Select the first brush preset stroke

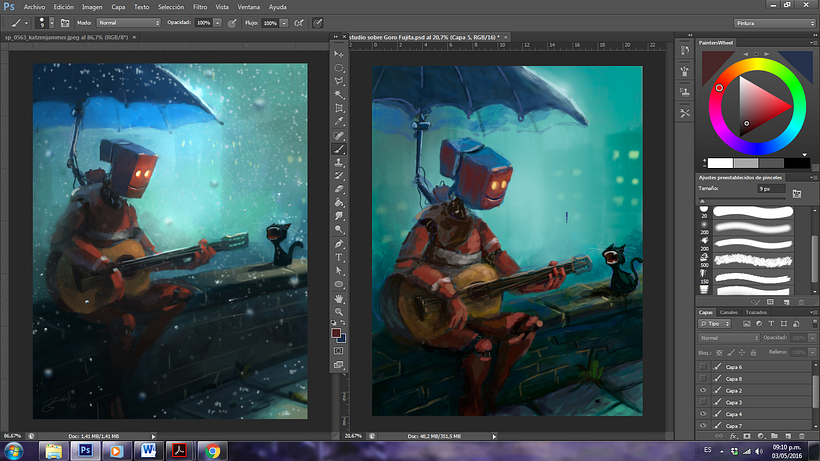pos(753,212)
